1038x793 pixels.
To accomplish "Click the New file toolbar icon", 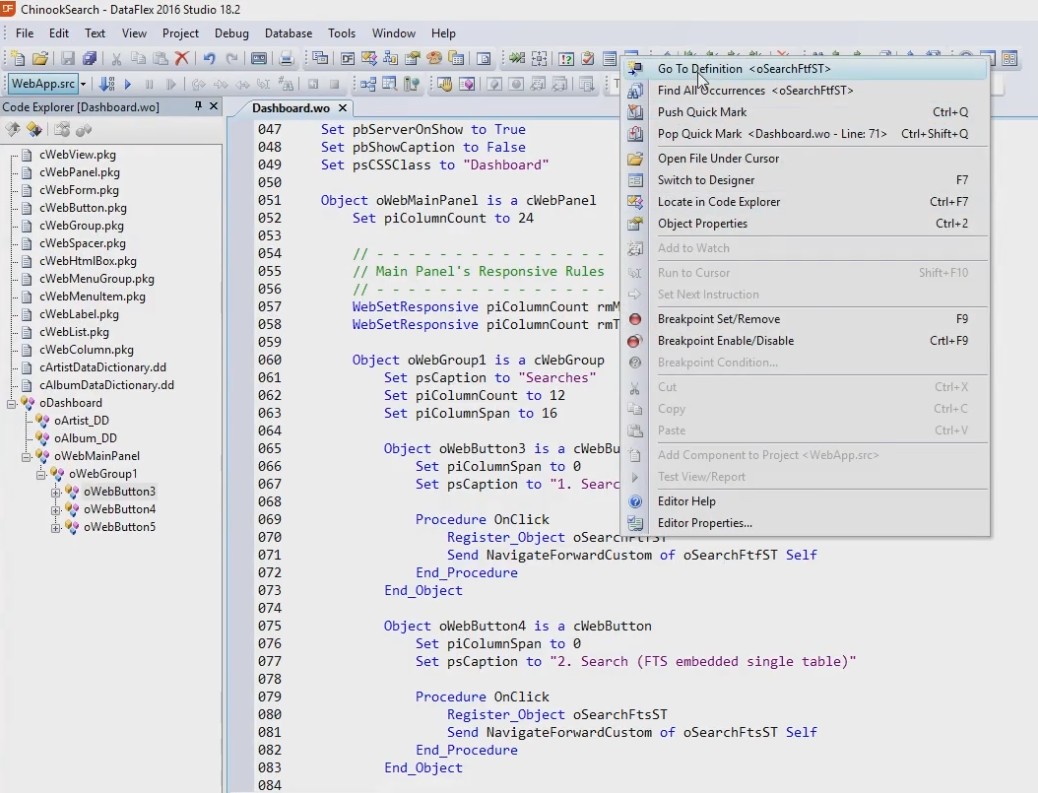I will (x=17, y=59).
